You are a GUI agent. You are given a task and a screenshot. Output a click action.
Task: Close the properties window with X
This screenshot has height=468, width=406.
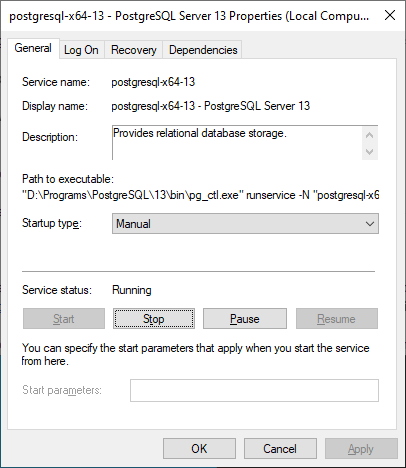pos(390,15)
